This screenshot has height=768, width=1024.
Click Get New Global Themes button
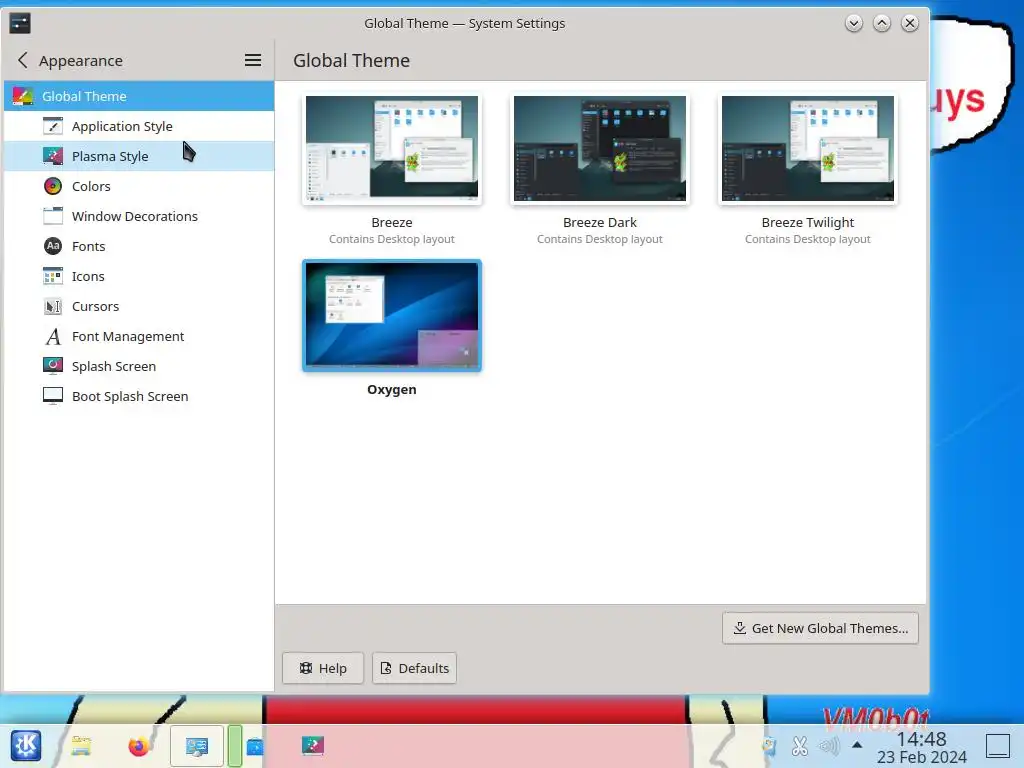click(x=820, y=628)
